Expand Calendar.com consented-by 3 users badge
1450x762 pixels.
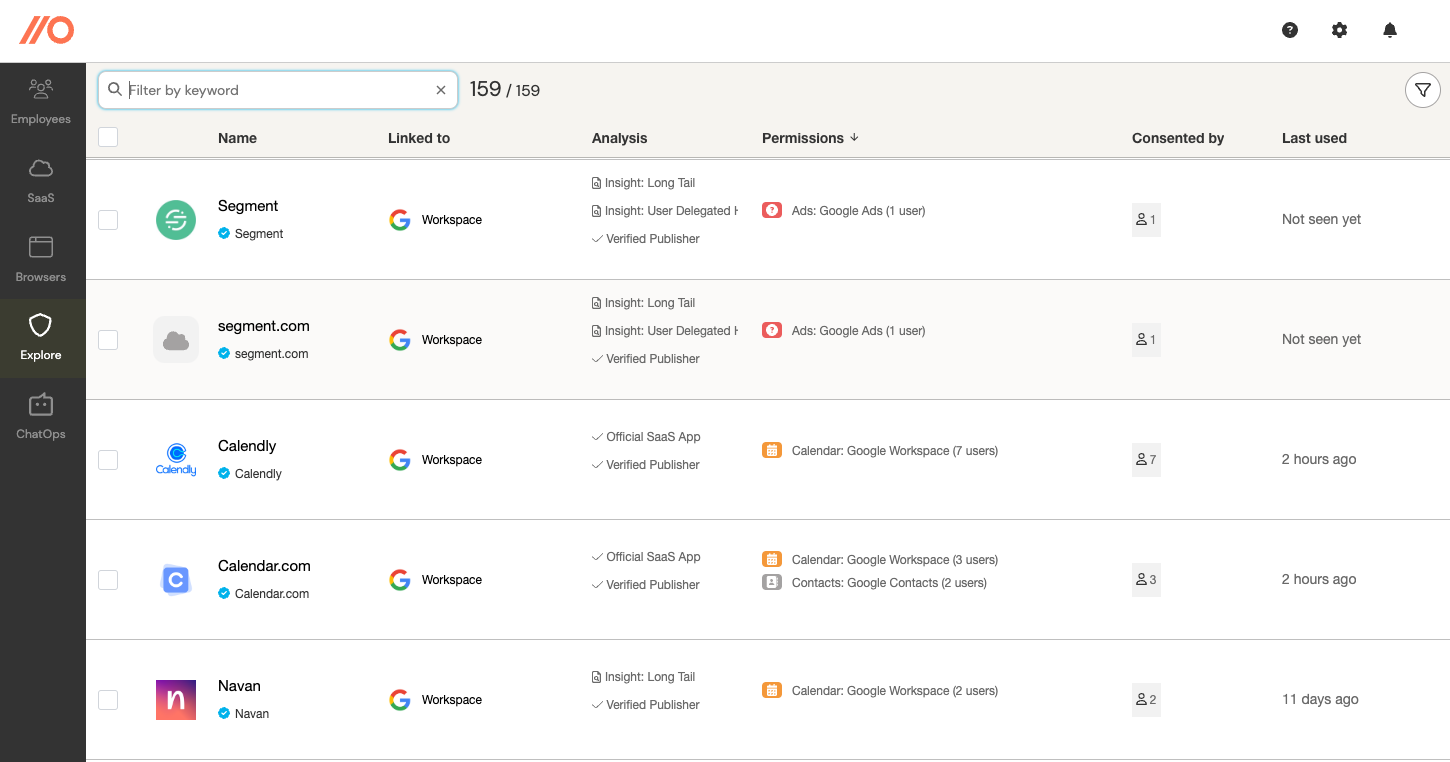1146,580
